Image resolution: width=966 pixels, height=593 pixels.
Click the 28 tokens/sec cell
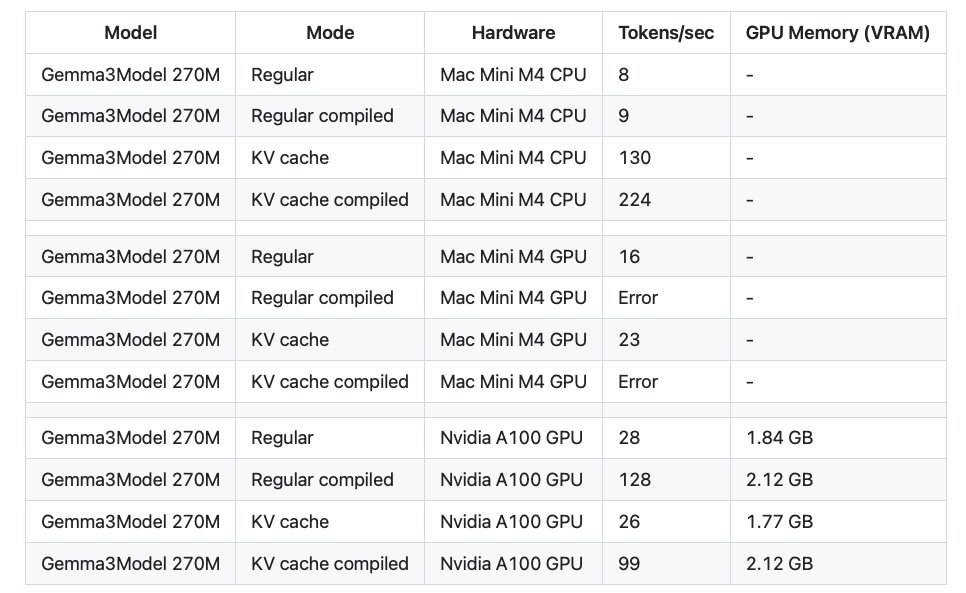coord(629,438)
